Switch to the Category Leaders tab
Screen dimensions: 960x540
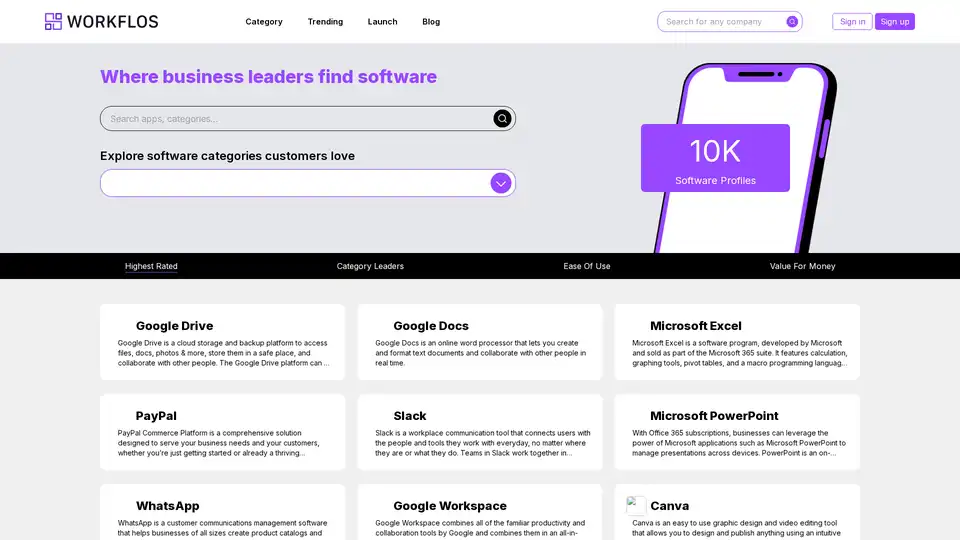[370, 266]
